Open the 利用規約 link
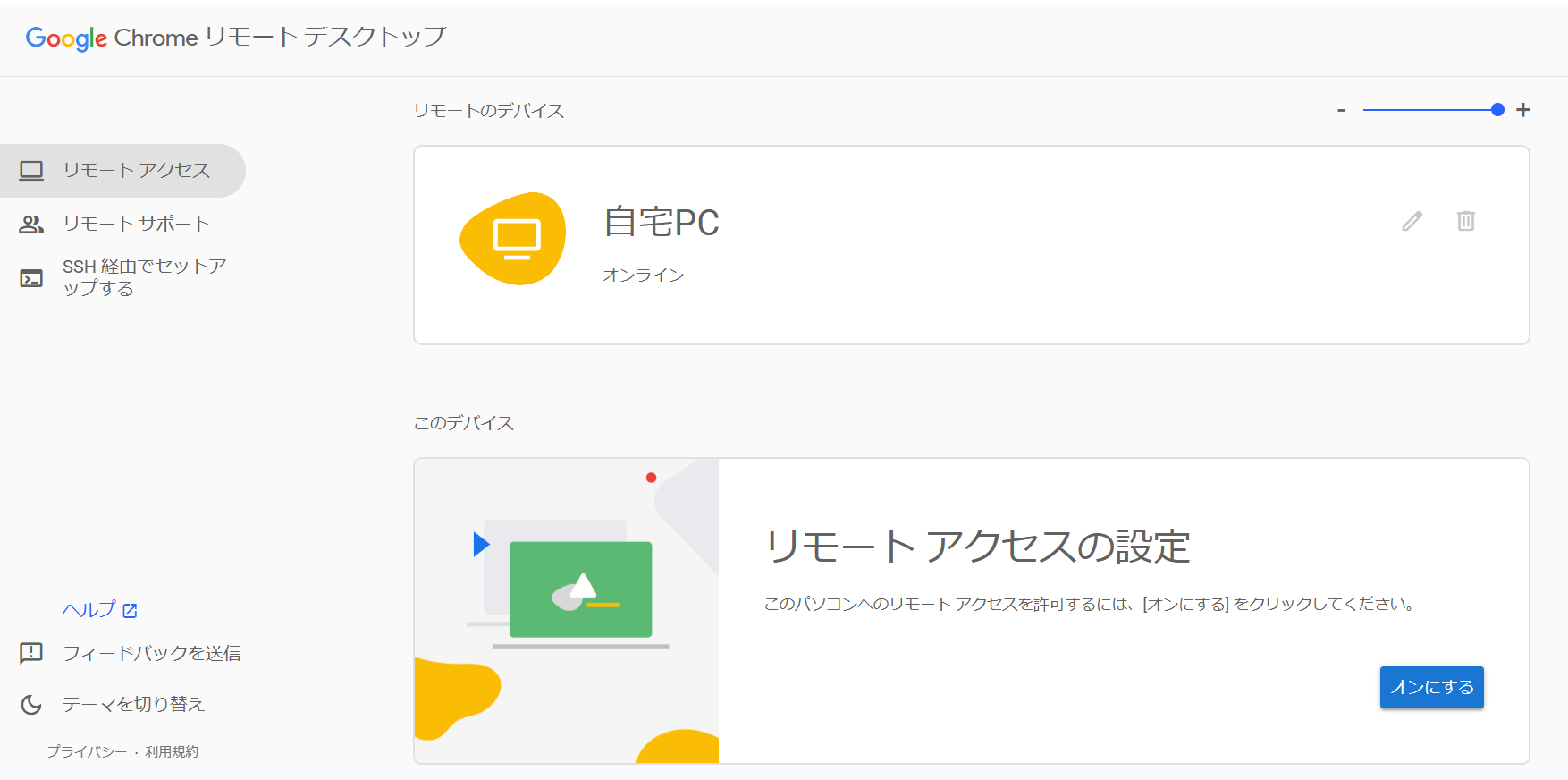Screen dimensions: 1568x780 point(172,751)
